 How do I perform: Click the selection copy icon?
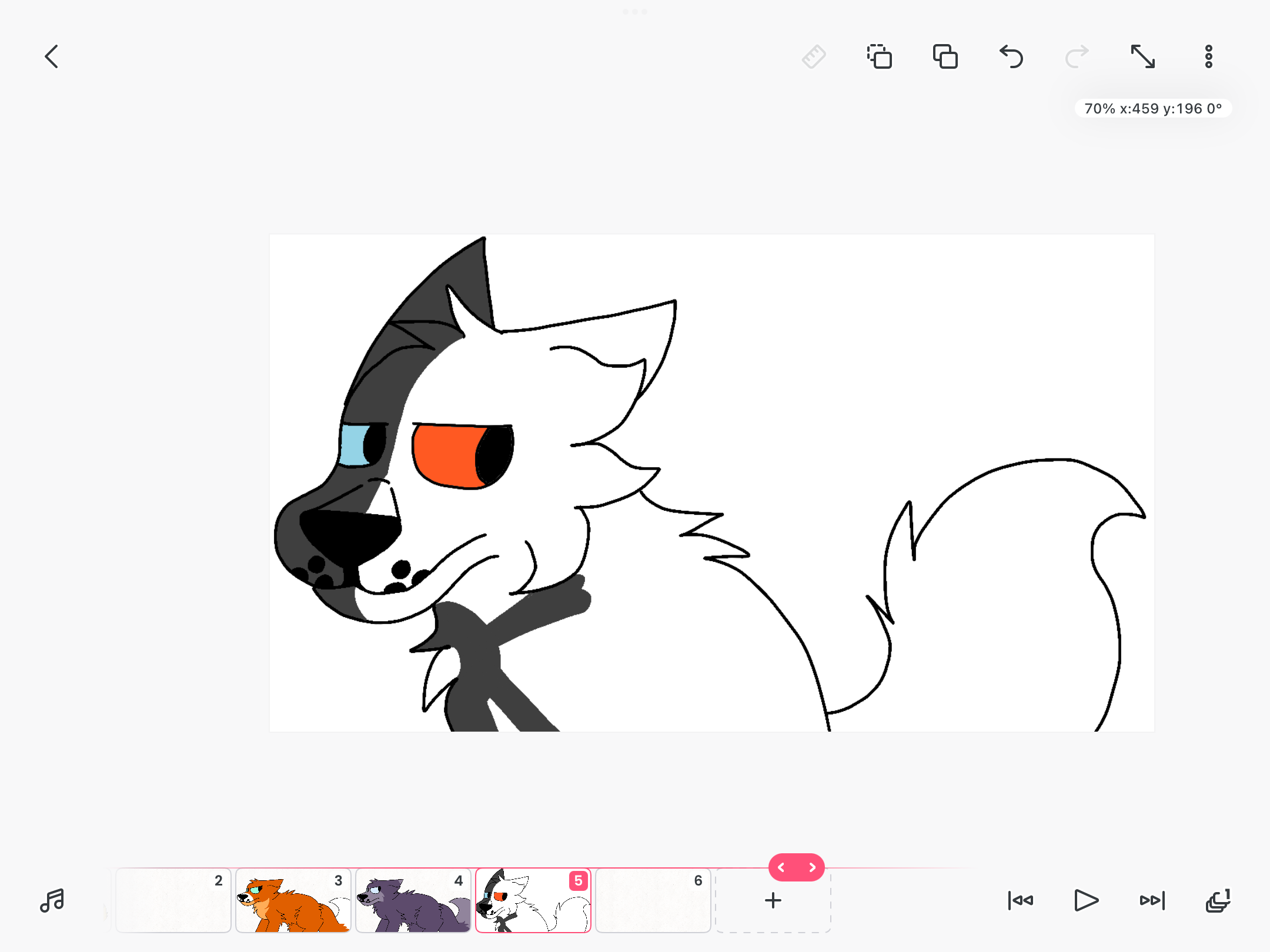coord(880,57)
